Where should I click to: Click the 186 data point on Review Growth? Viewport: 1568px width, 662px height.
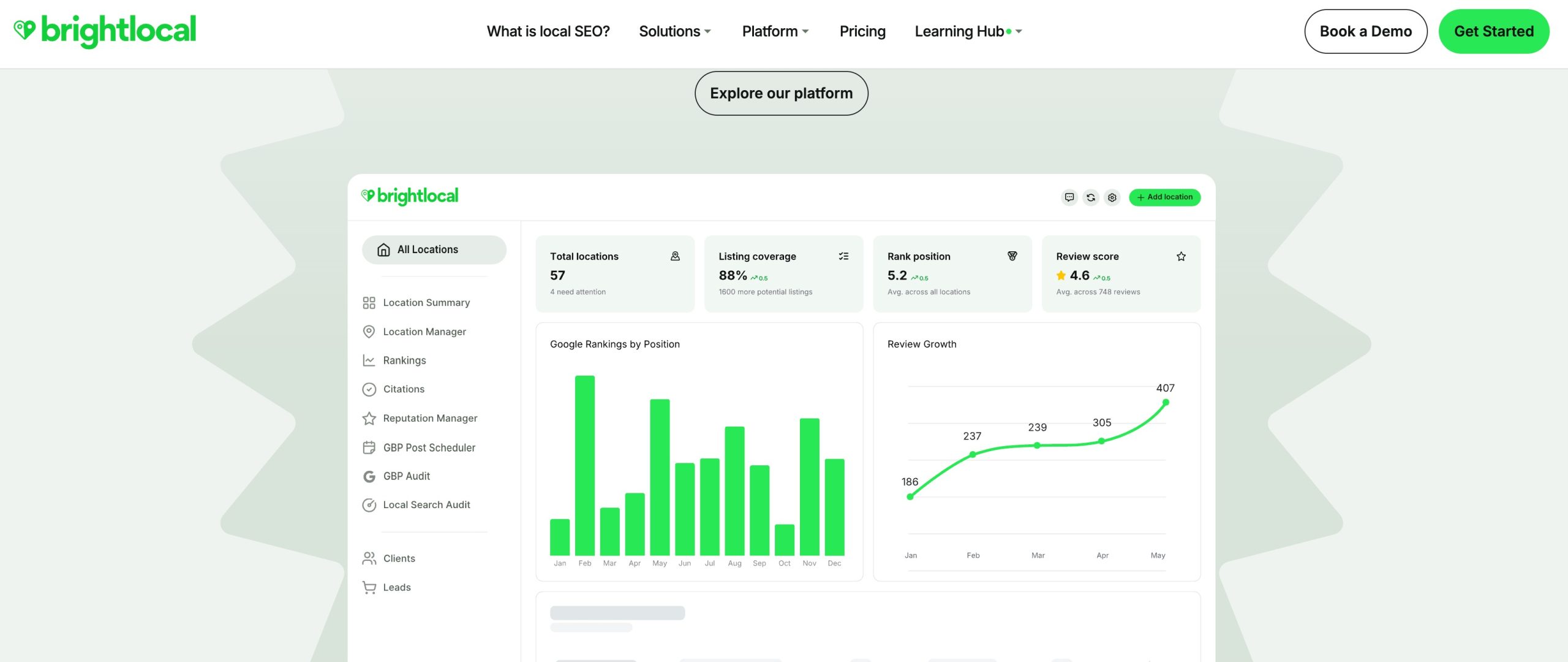(x=910, y=496)
